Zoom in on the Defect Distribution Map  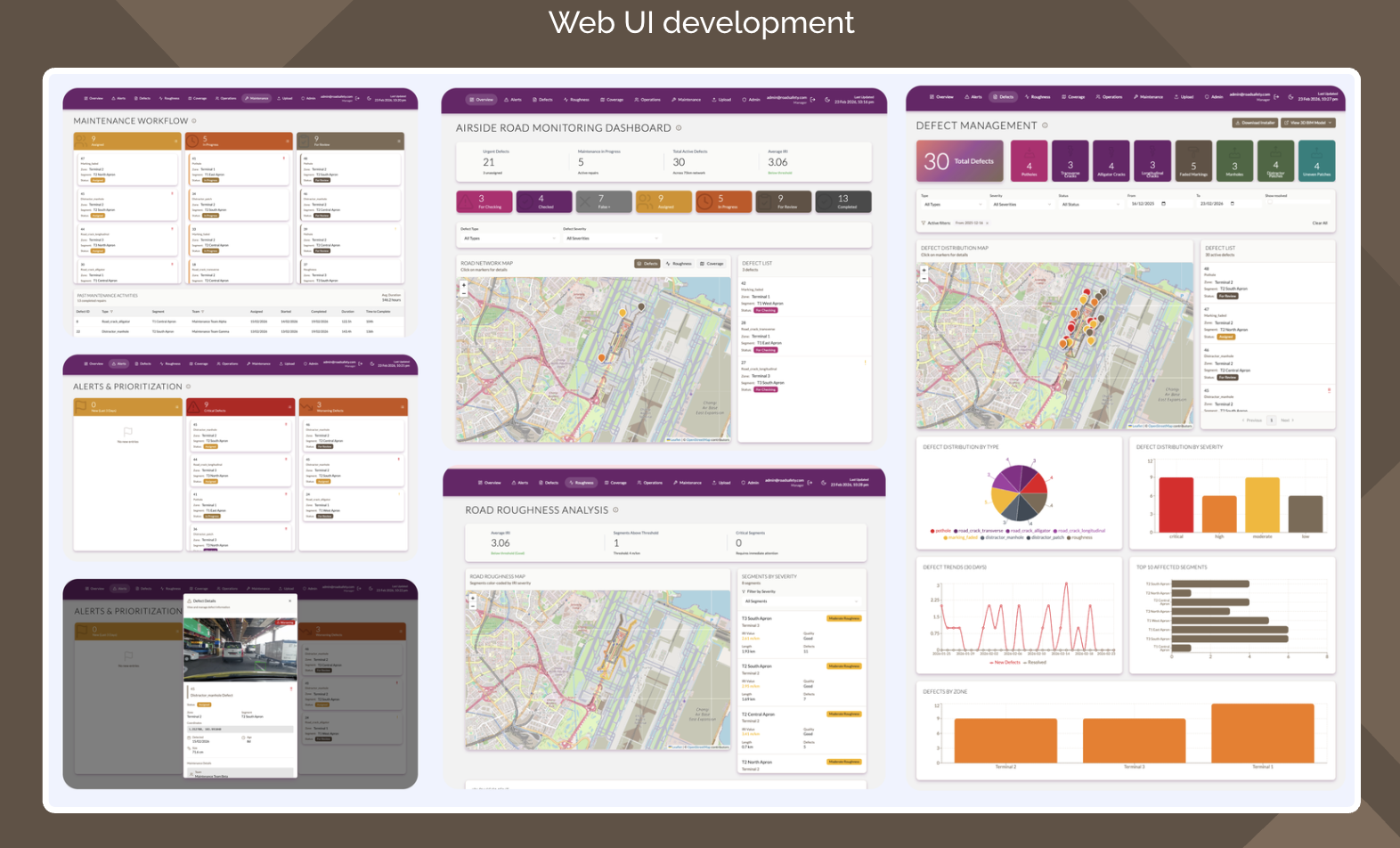pos(924,270)
